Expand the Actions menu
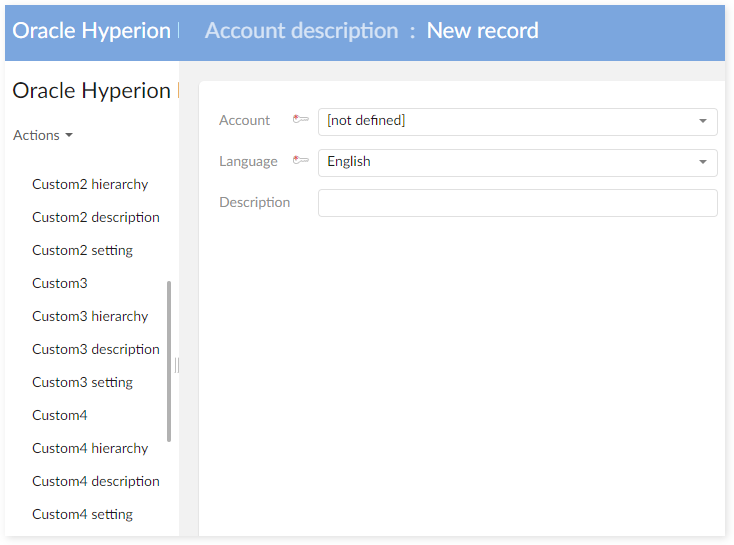 (x=43, y=135)
